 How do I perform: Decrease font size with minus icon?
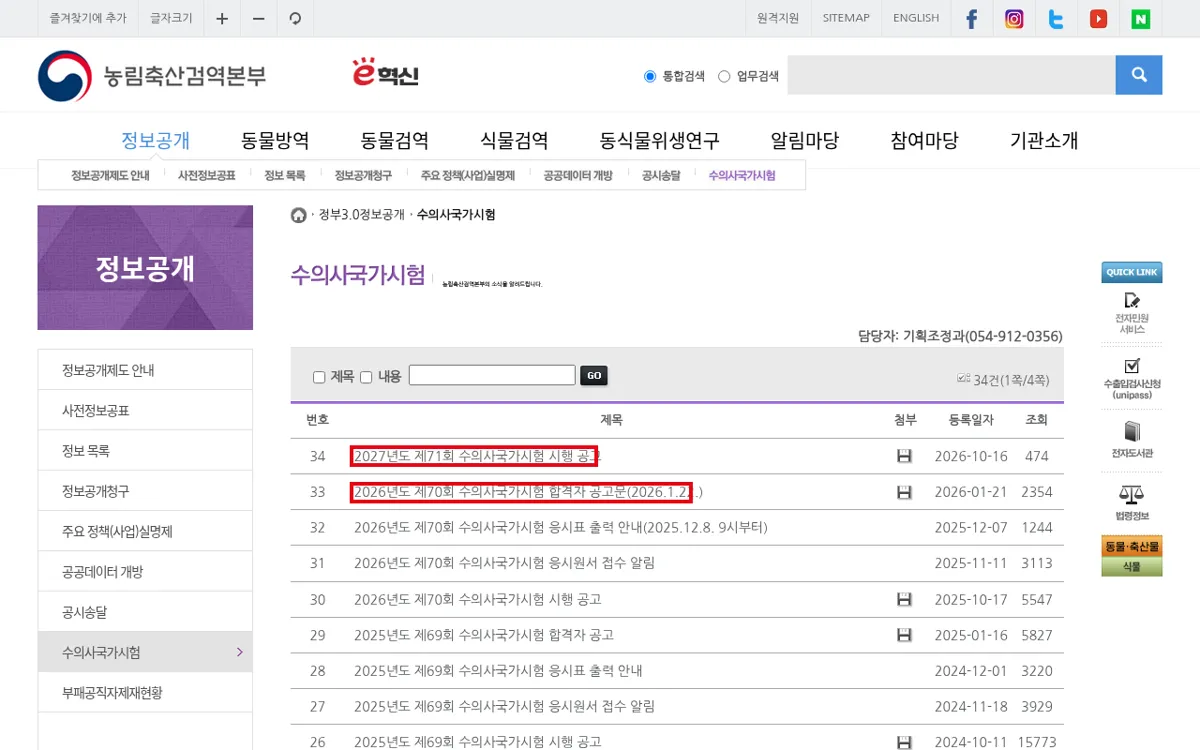coord(258,18)
